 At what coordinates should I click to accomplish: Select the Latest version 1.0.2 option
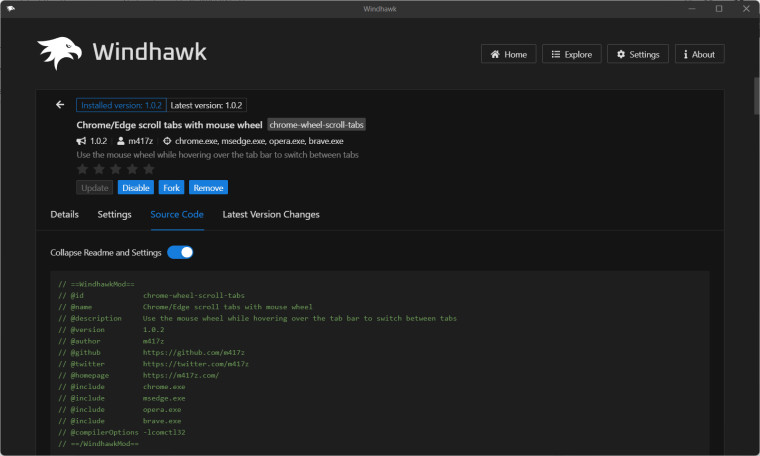click(x=207, y=105)
